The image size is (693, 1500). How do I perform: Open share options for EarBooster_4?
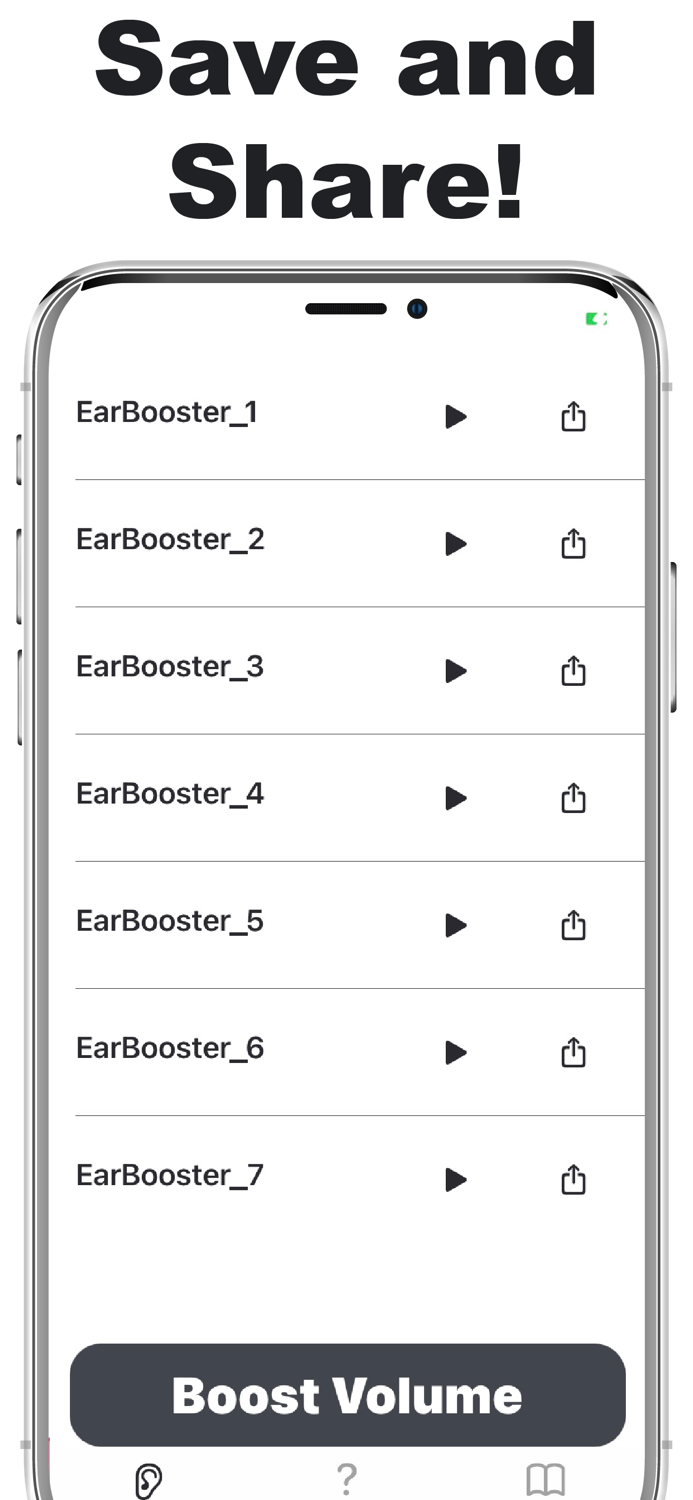click(573, 798)
